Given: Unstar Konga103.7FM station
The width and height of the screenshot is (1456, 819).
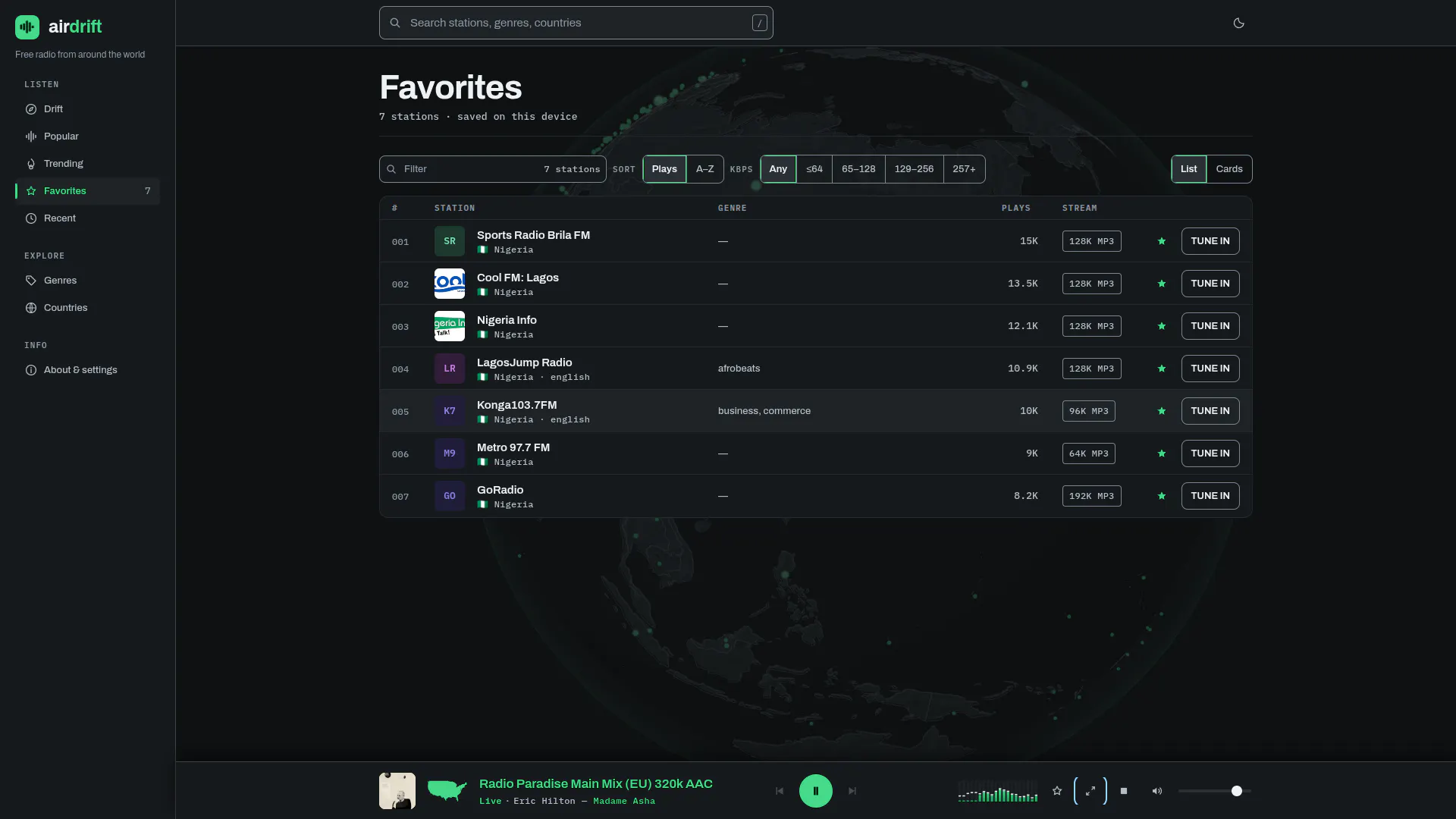Looking at the screenshot, I should click(x=1161, y=411).
